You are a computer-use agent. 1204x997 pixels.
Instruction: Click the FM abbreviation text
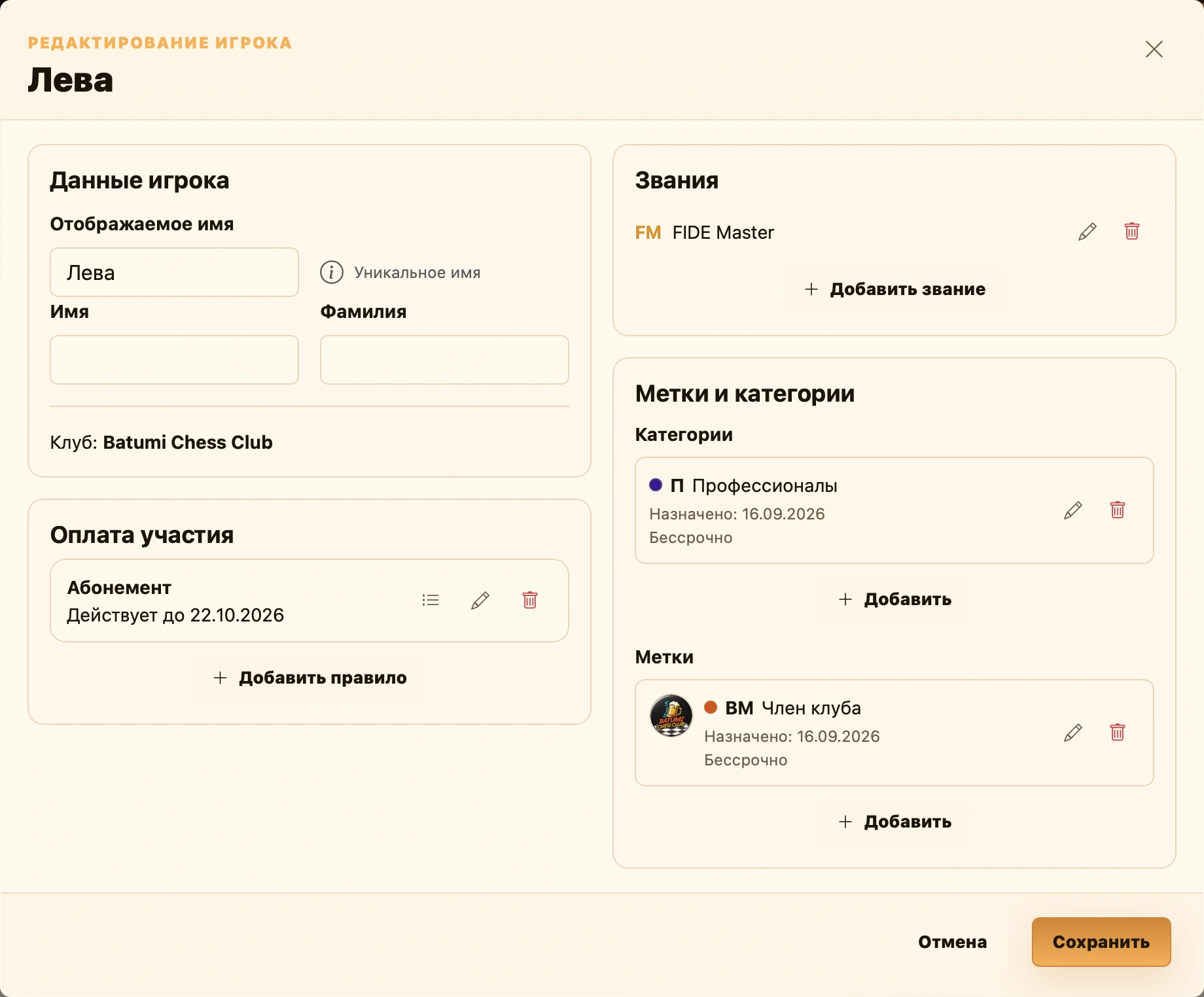(x=648, y=233)
